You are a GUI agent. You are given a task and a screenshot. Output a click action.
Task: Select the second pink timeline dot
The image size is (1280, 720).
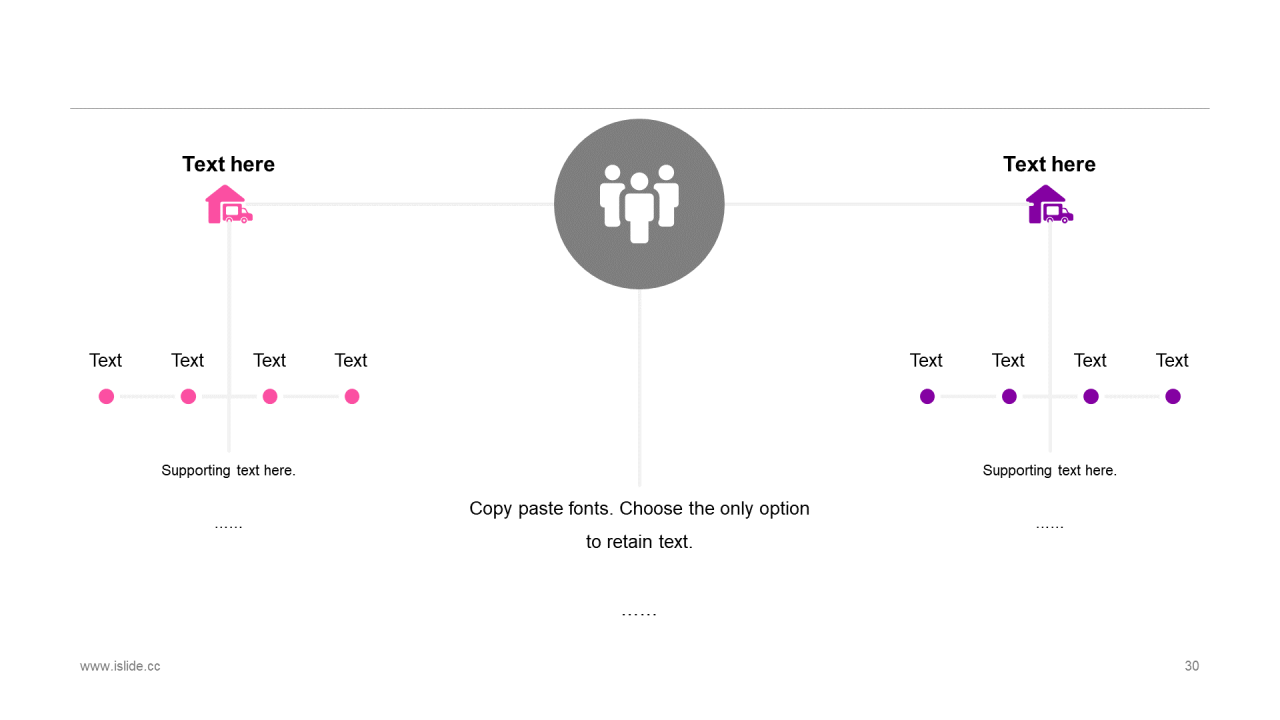[188, 396]
